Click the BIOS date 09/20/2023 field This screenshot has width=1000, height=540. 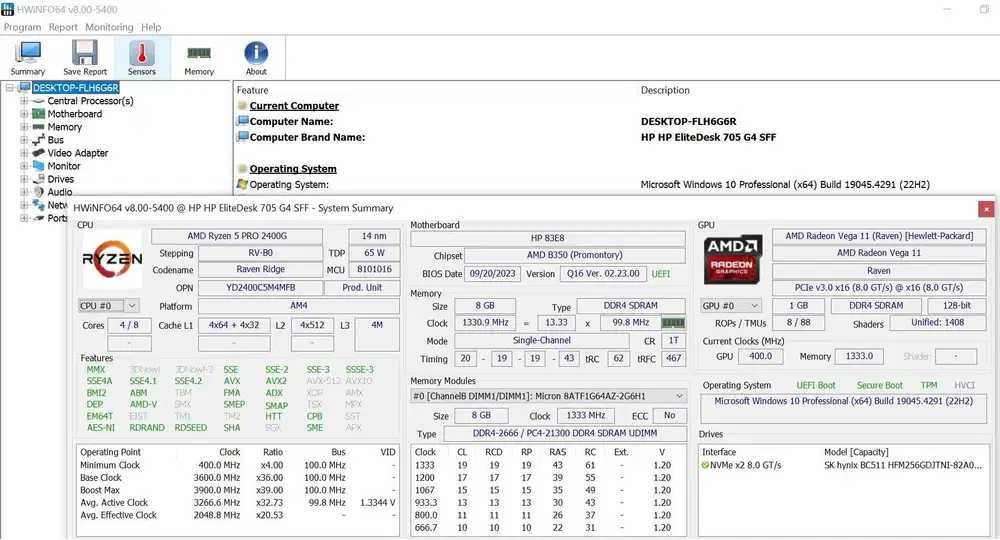pos(492,274)
